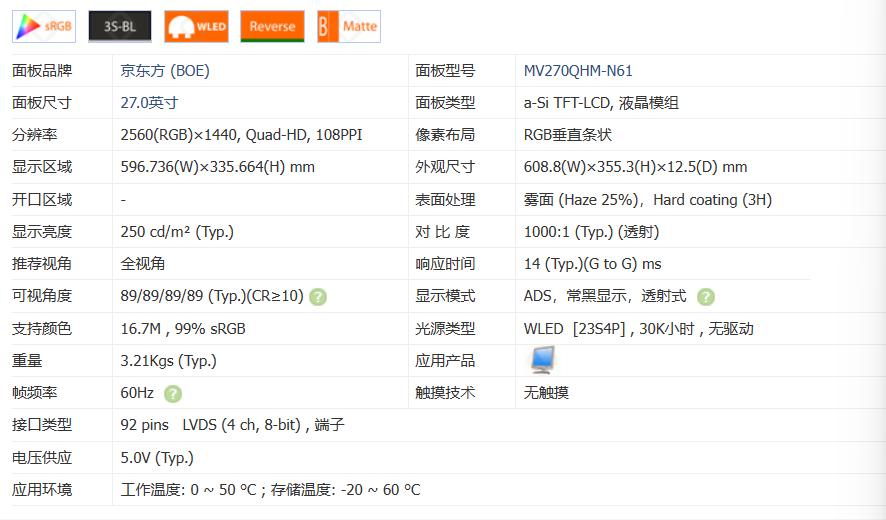Click the 应用产品 label
This screenshot has width=886, height=520.
pyautogui.click(x=445, y=361)
